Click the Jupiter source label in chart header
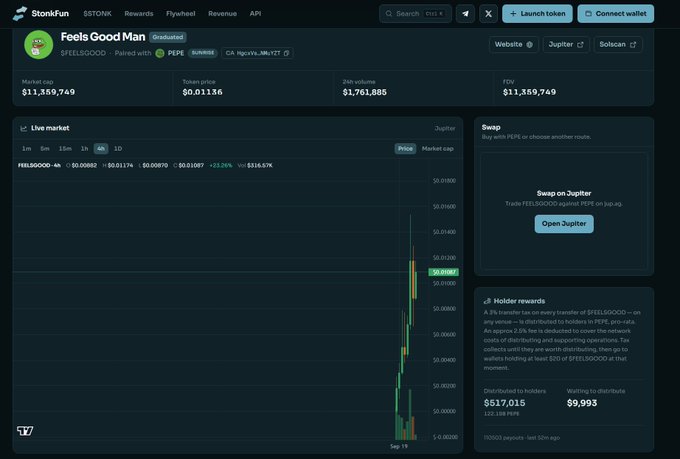The image size is (680, 459). point(445,128)
